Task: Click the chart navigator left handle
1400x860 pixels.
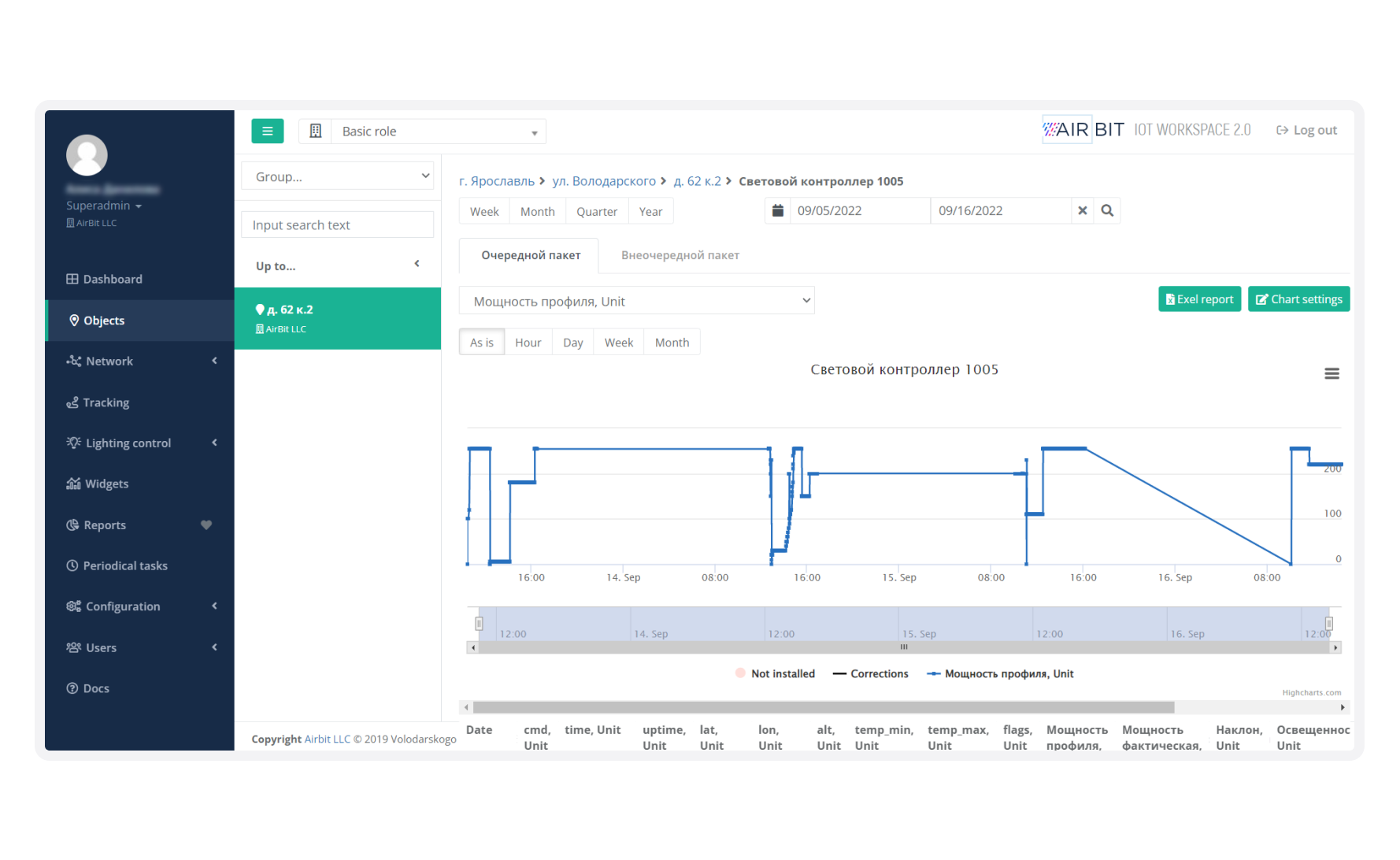Action: pyautogui.click(x=479, y=624)
